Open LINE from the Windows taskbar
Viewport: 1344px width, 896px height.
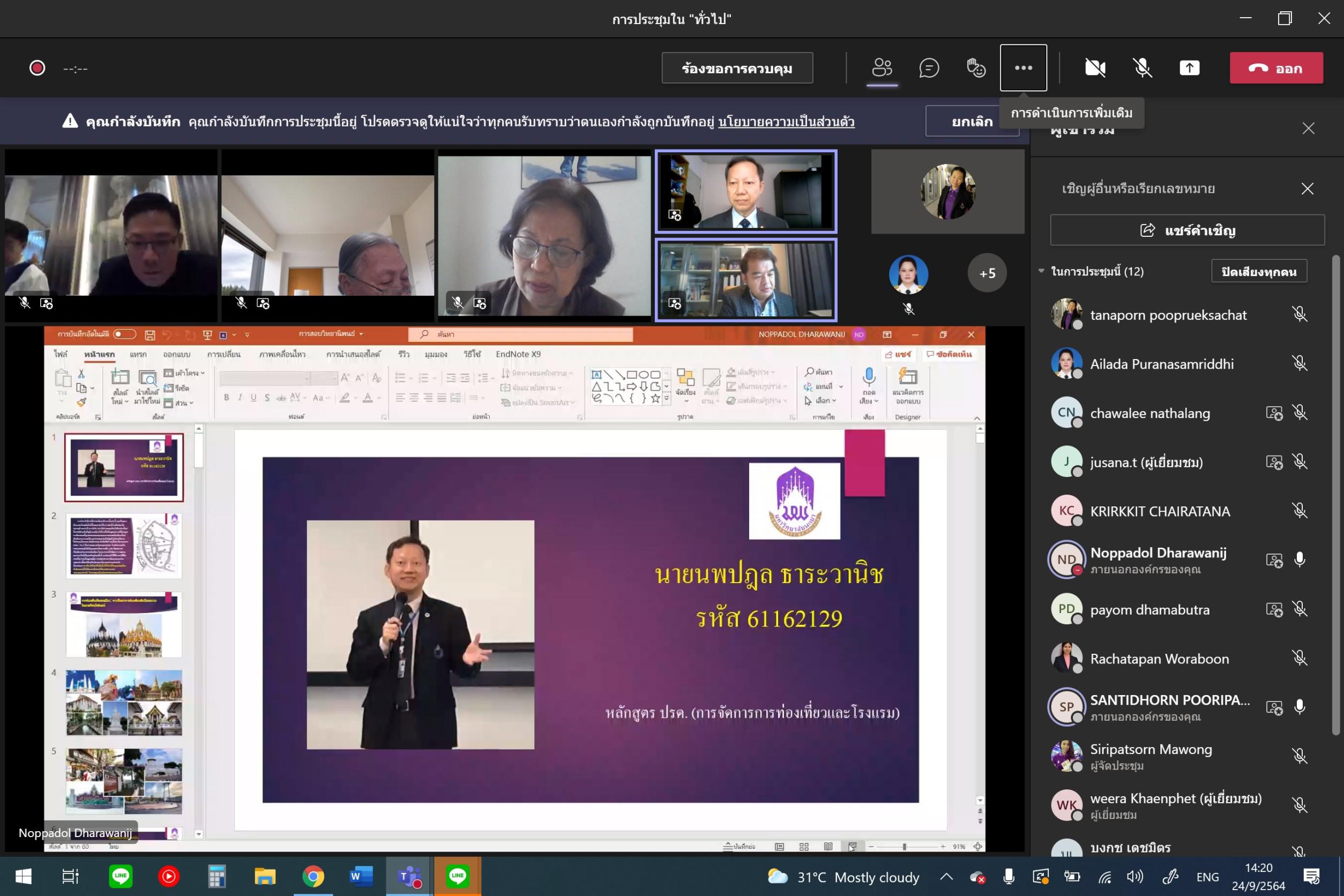coord(121,876)
